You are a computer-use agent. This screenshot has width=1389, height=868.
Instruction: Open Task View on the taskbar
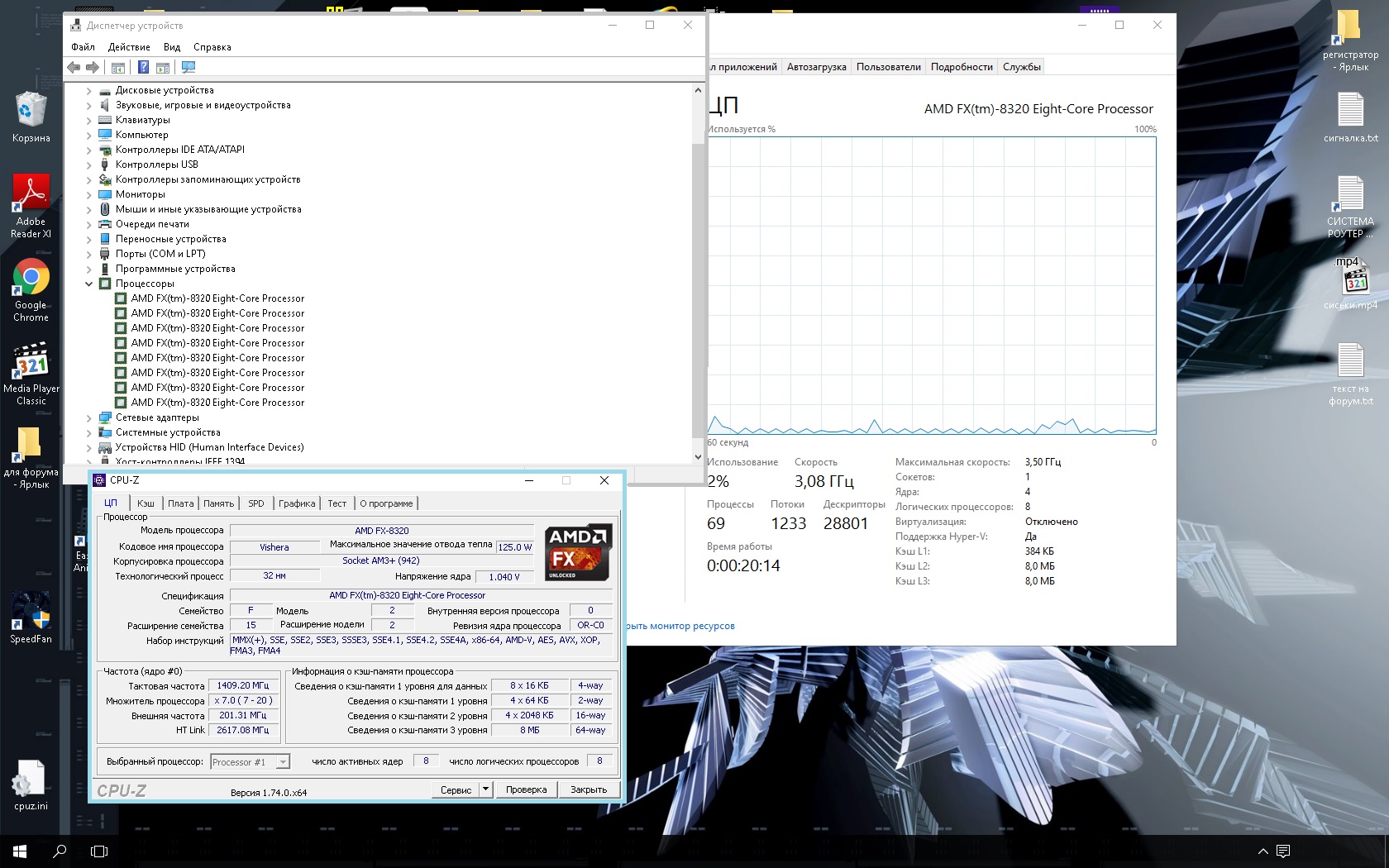coord(99,851)
